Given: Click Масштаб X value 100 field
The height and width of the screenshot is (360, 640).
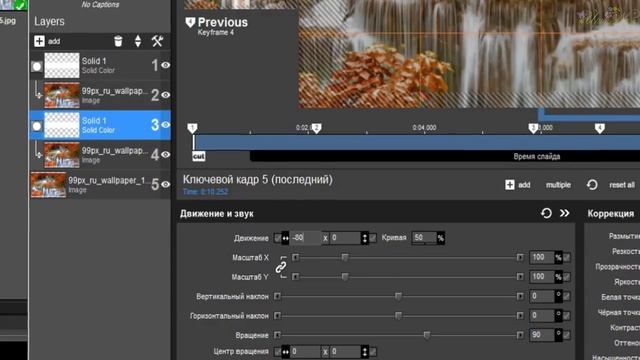Looking at the screenshot, I should (x=542, y=258).
